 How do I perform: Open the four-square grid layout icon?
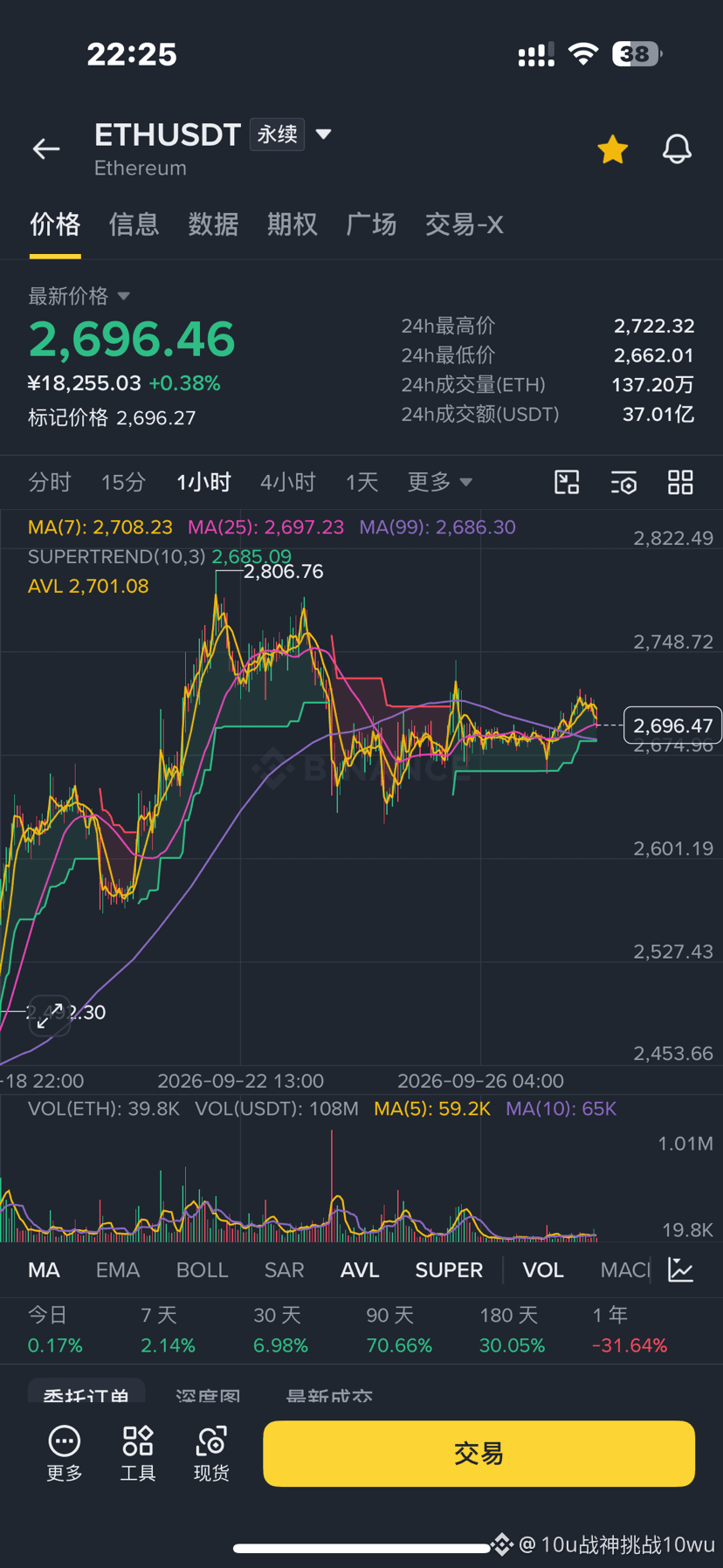pyautogui.click(x=680, y=482)
